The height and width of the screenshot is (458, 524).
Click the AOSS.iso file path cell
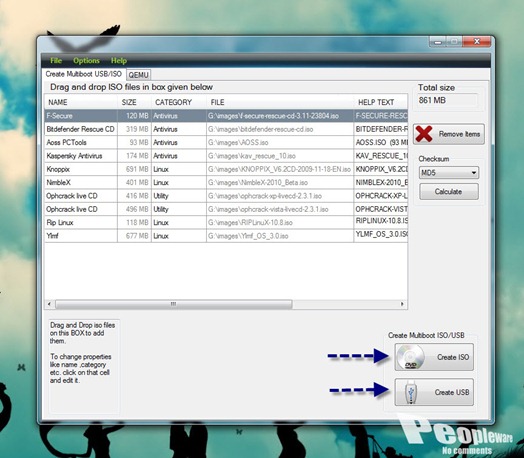(280, 142)
